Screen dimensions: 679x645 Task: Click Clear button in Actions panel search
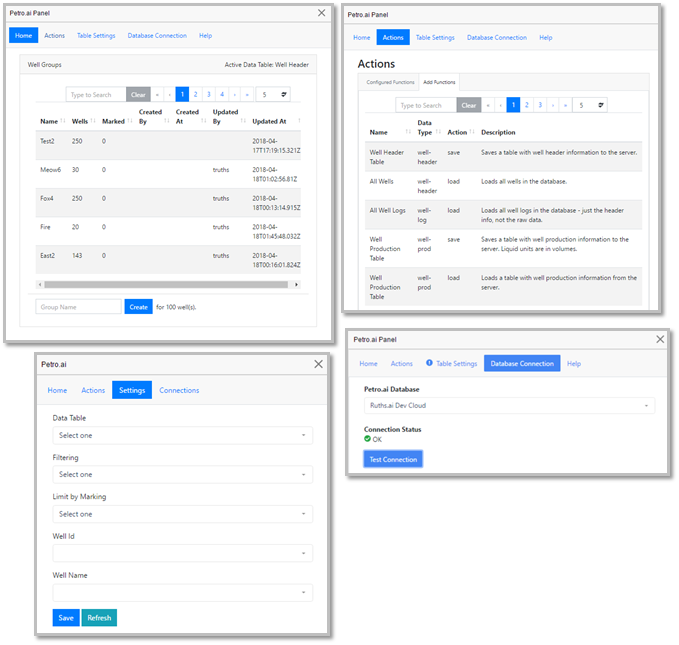click(x=469, y=105)
